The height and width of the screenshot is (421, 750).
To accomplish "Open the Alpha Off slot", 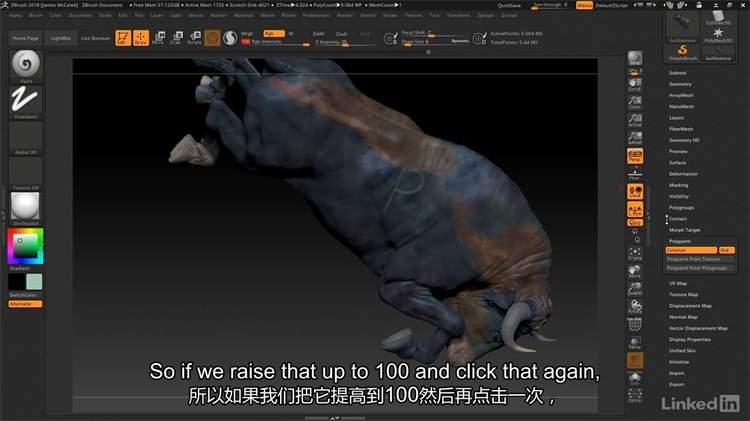I will [x=26, y=138].
